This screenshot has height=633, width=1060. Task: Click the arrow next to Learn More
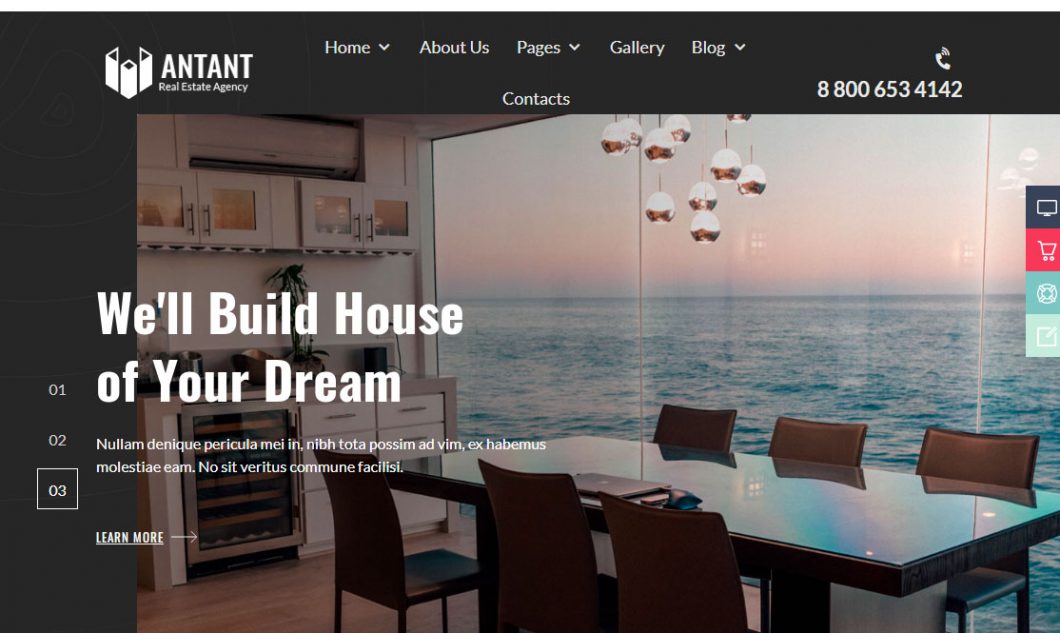184,537
